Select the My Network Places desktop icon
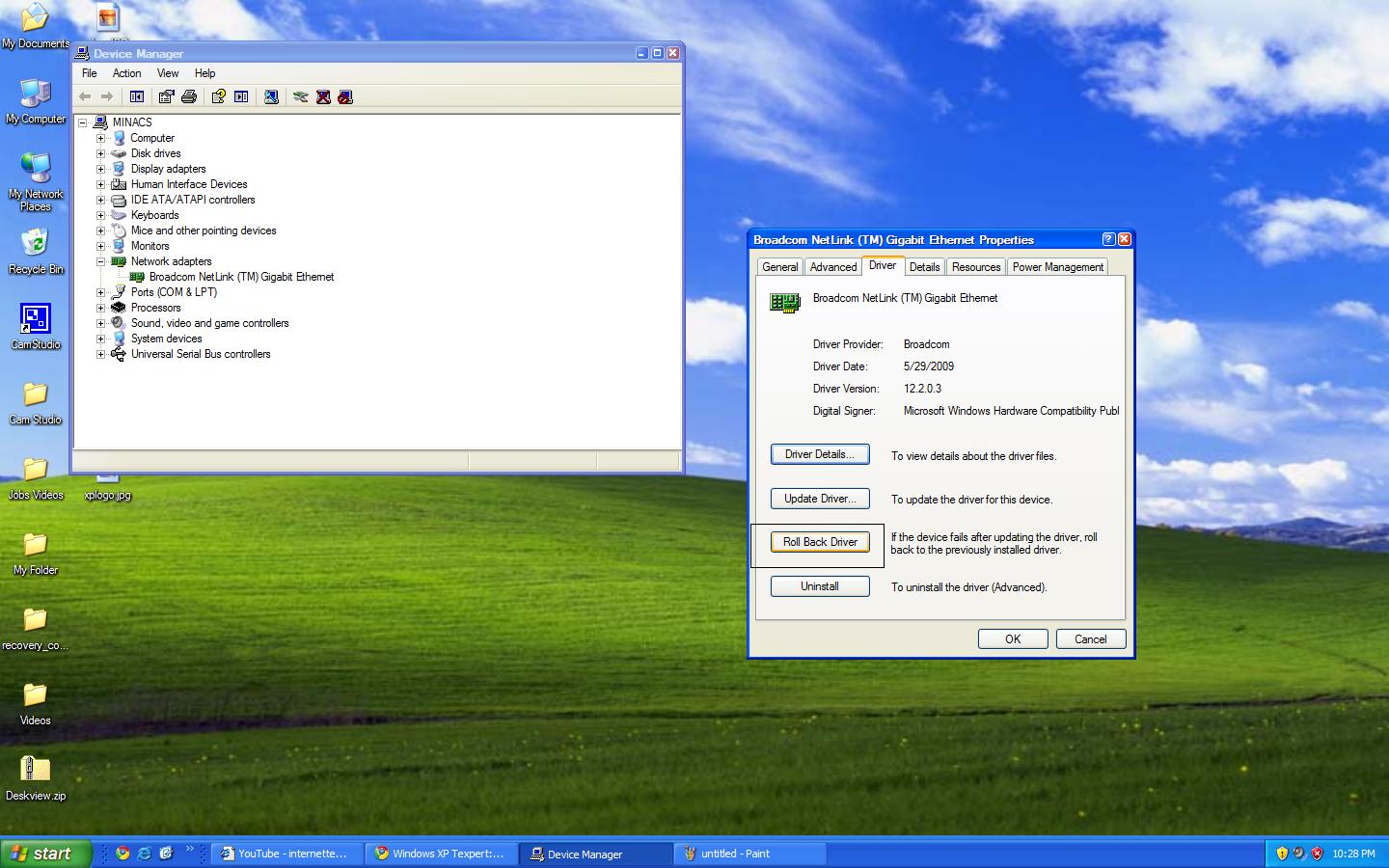Image resolution: width=1389 pixels, height=868 pixels. 36,181
